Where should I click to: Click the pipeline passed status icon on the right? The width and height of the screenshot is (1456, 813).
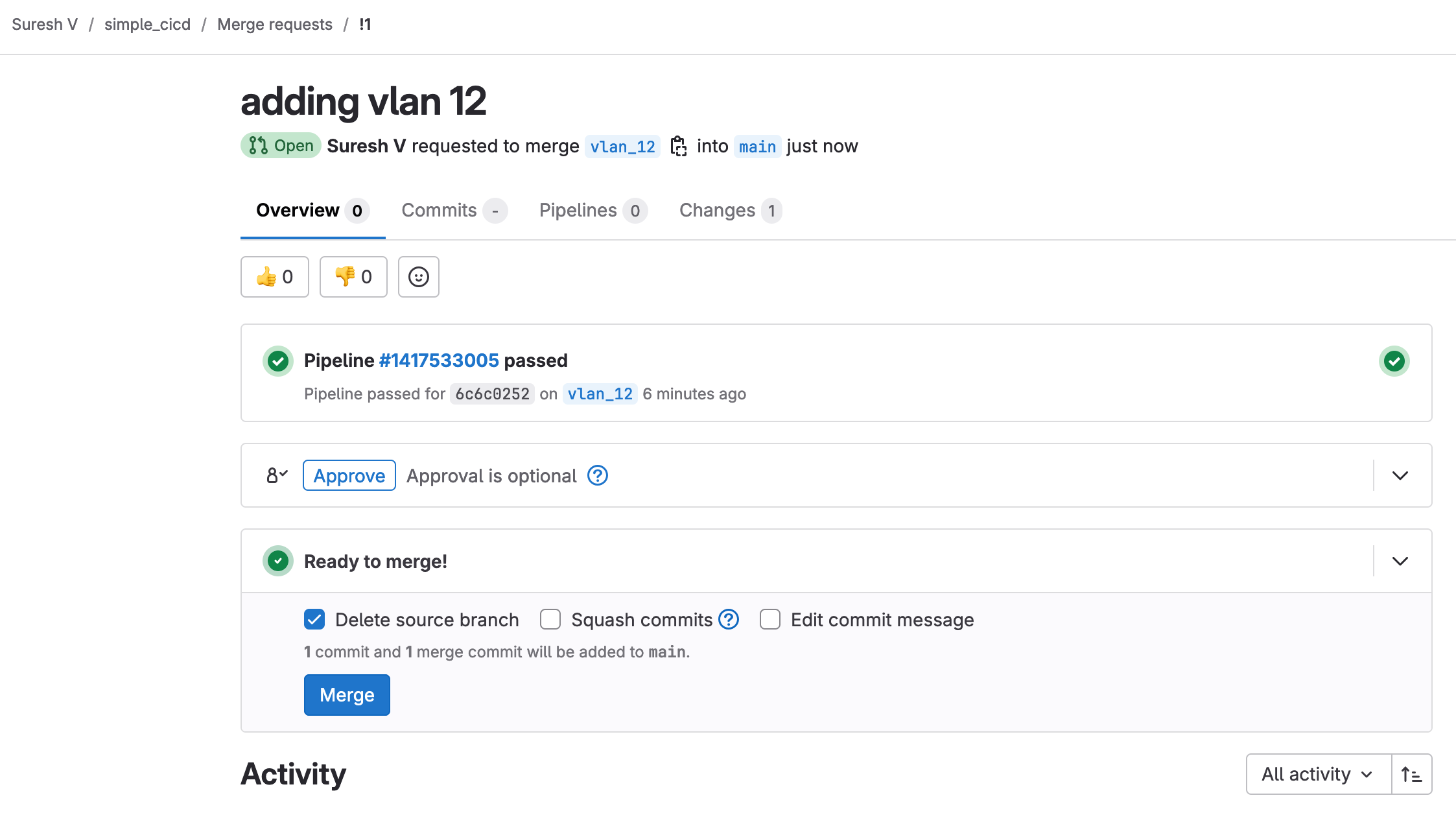tap(1394, 361)
